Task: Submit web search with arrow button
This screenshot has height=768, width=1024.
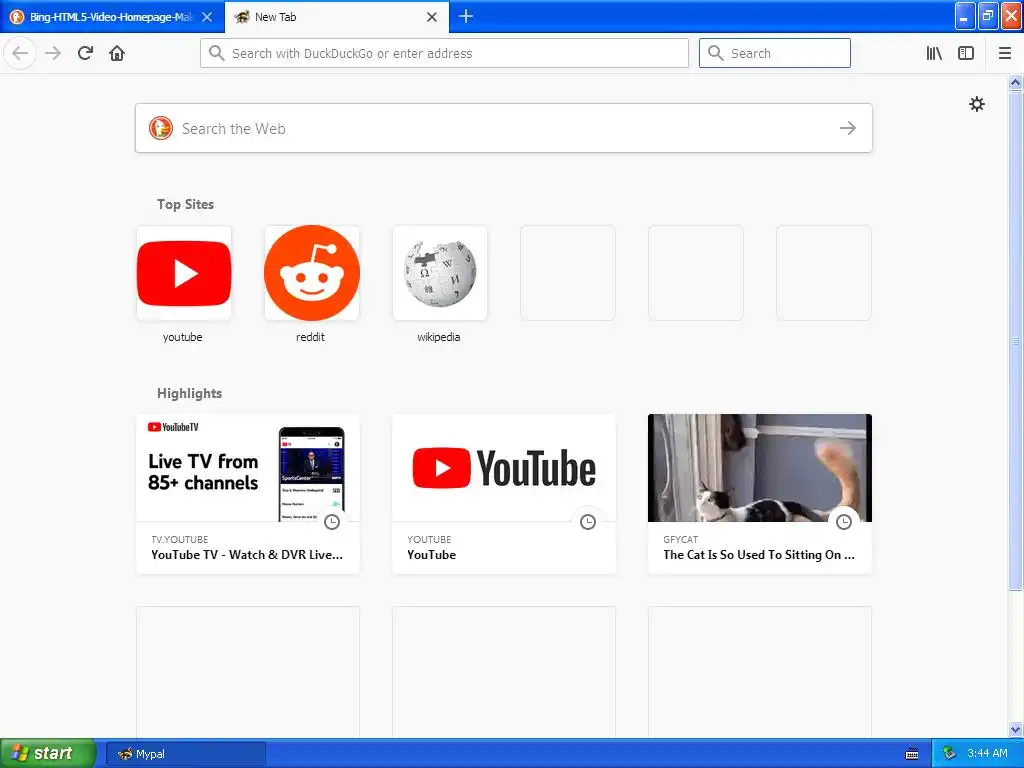Action: coord(848,128)
